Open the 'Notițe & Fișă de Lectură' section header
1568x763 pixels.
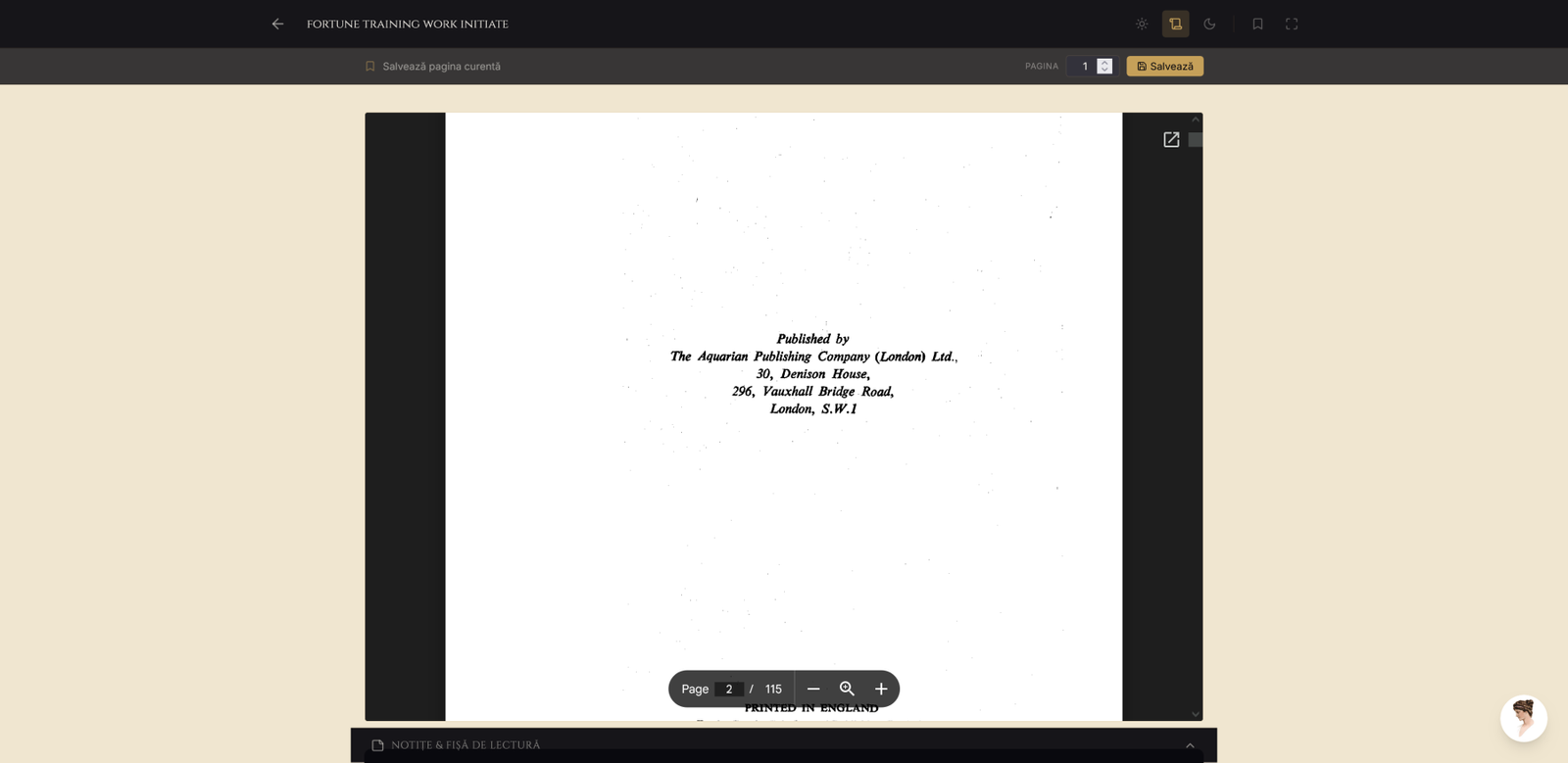784,745
